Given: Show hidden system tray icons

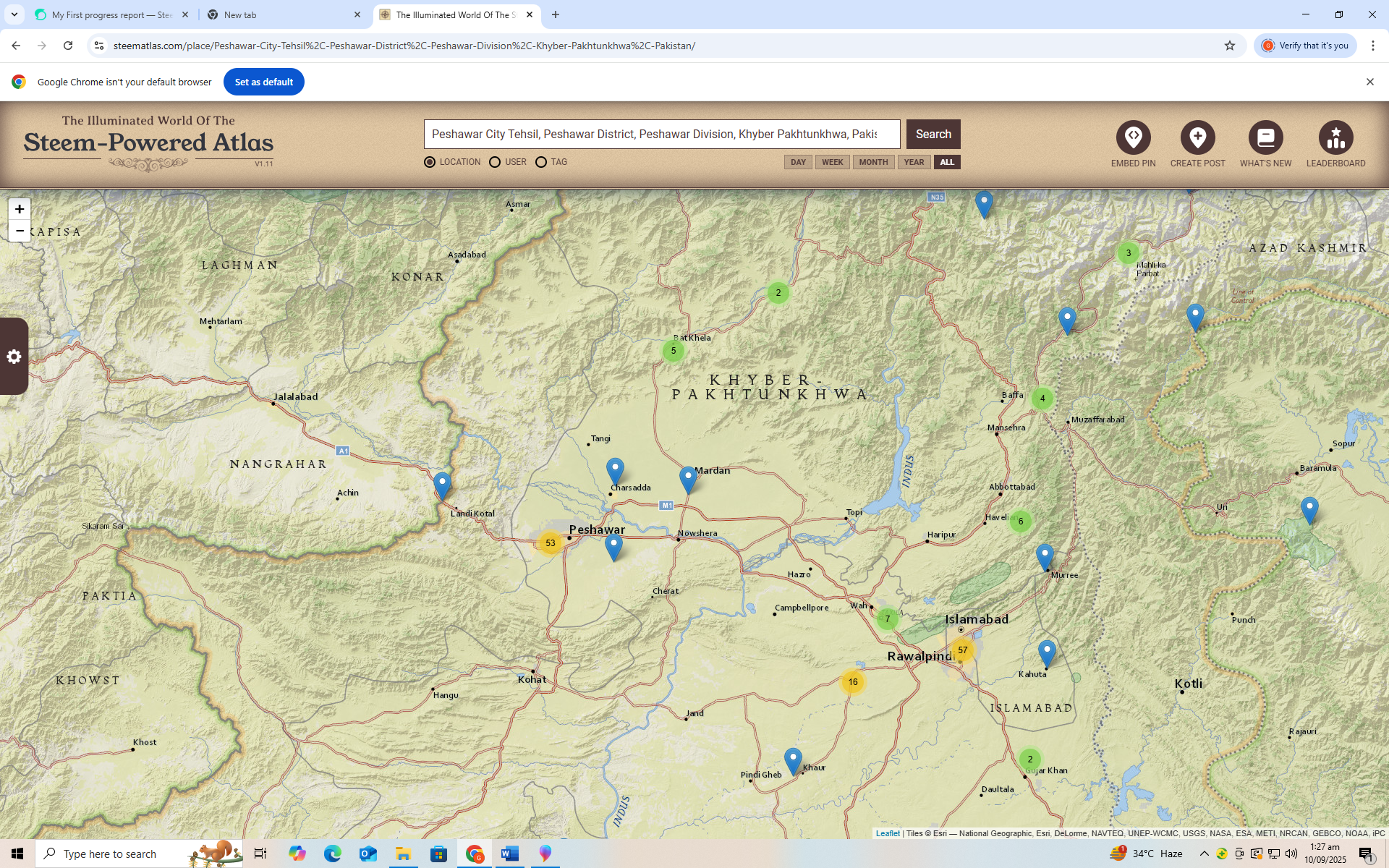Looking at the screenshot, I should (1204, 854).
